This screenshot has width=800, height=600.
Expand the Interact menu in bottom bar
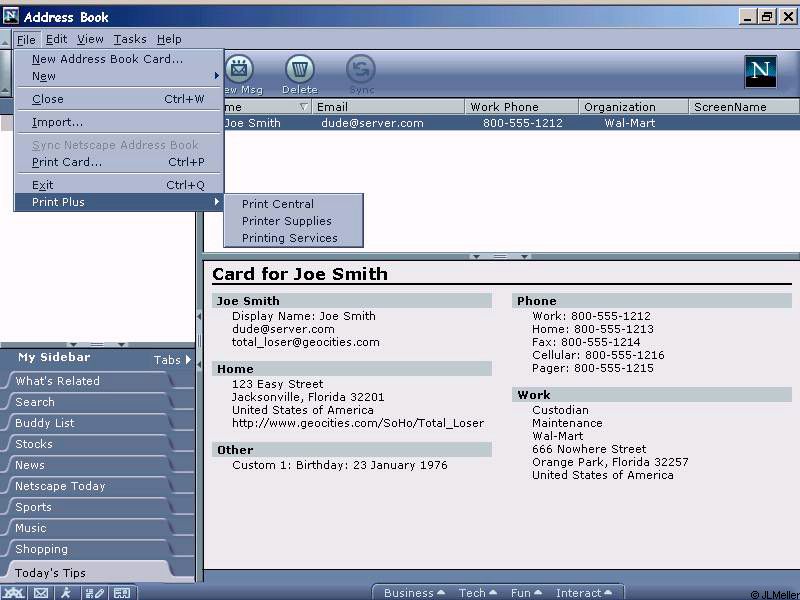[x=584, y=593]
